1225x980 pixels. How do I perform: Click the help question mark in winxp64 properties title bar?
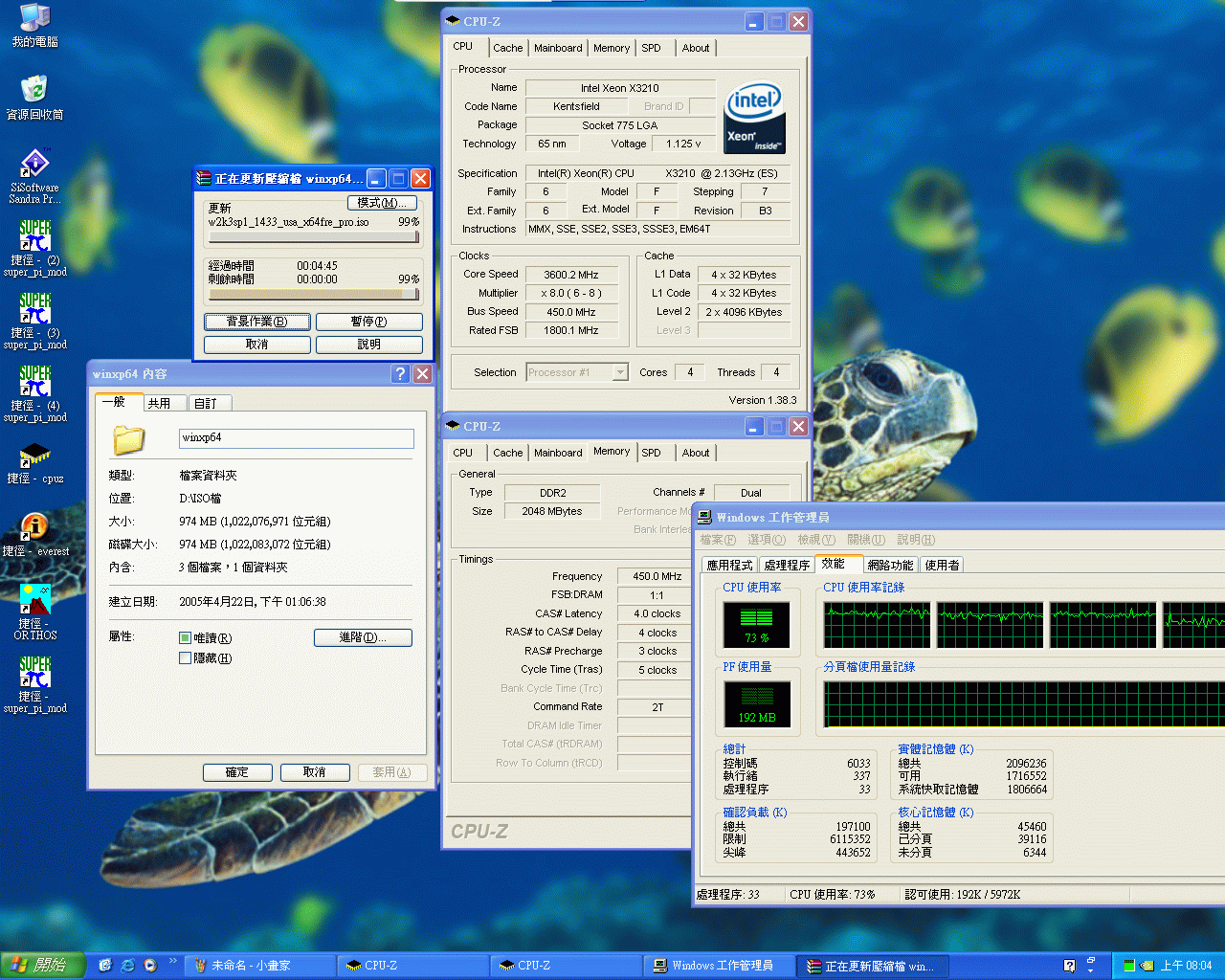pos(400,374)
